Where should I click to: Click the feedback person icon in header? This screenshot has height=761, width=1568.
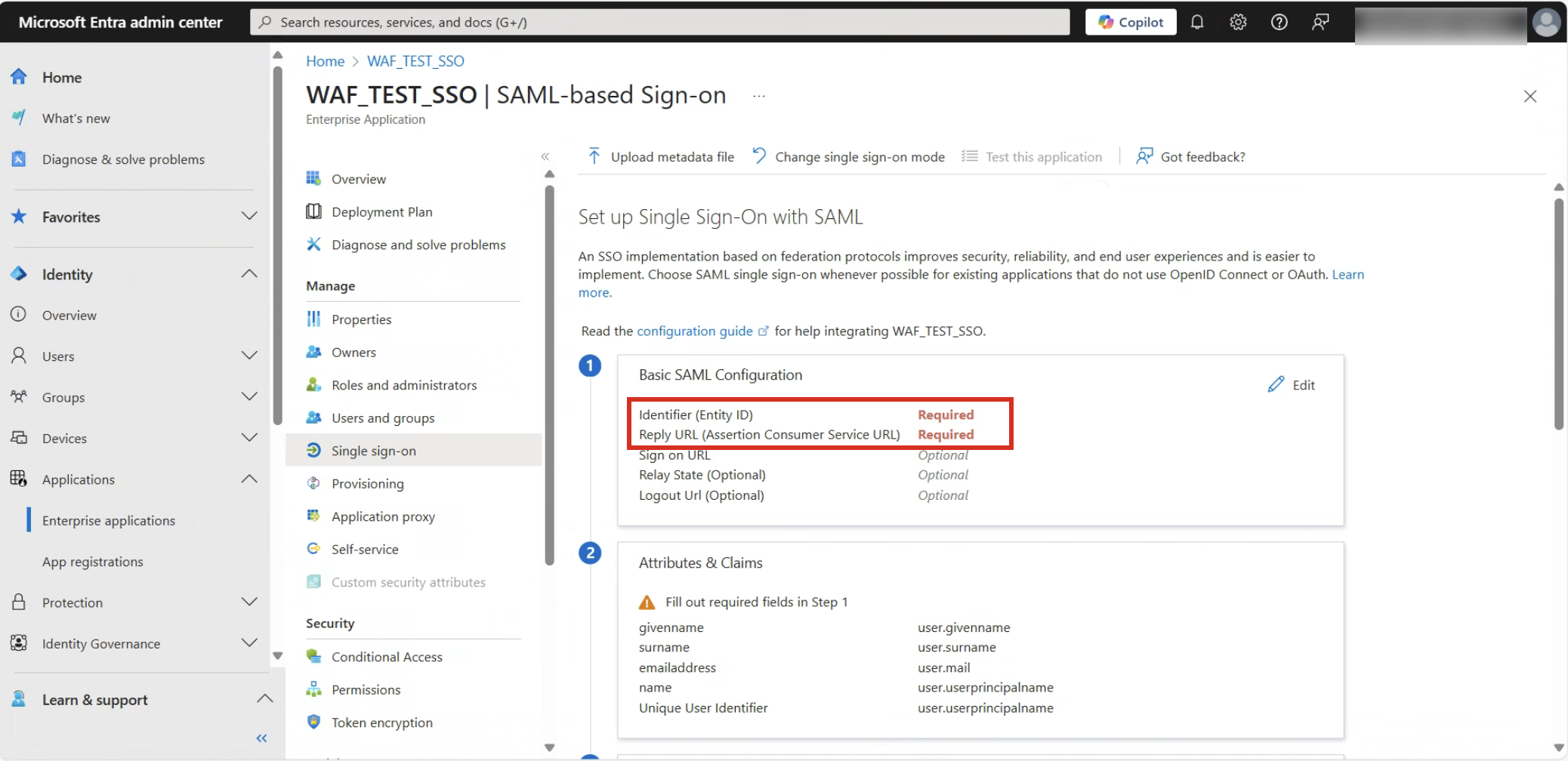pos(1320,22)
